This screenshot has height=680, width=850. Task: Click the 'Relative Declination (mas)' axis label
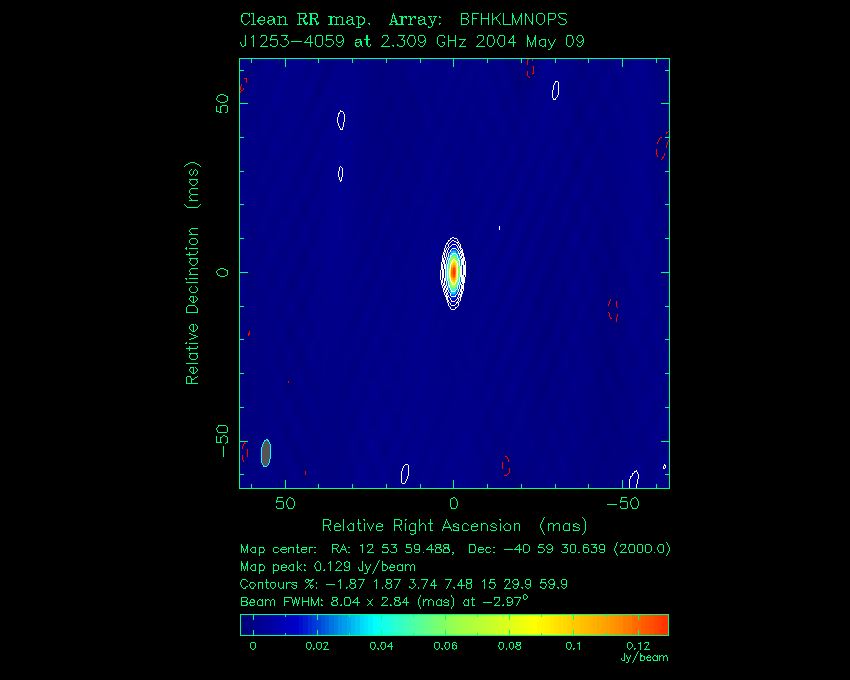pos(192,273)
